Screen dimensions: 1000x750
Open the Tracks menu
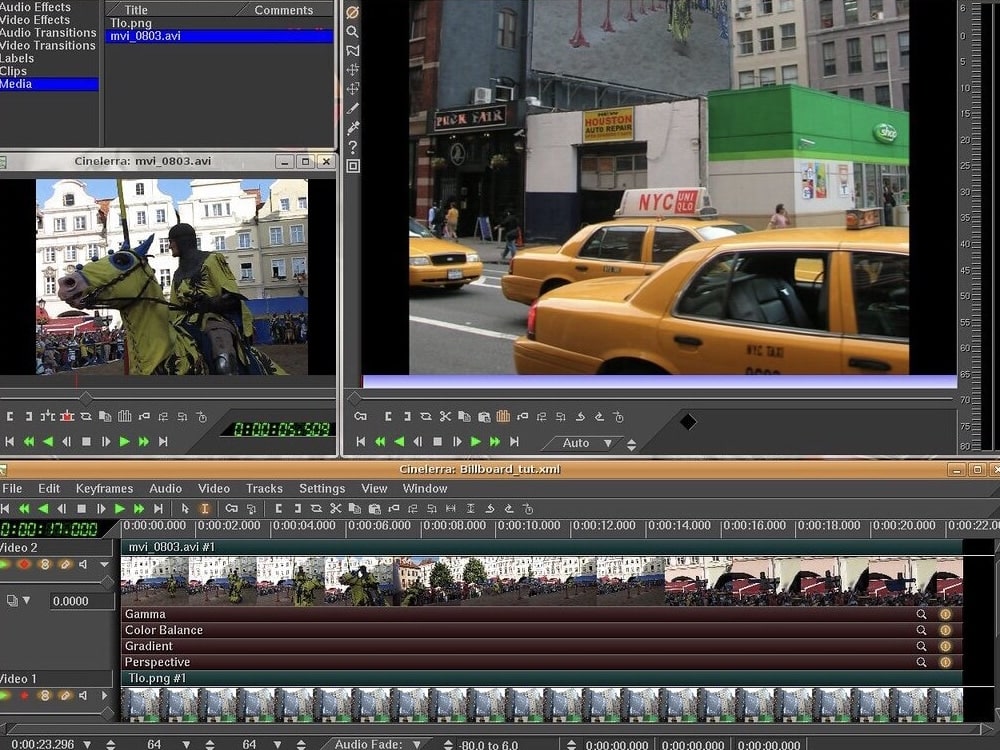click(x=264, y=489)
